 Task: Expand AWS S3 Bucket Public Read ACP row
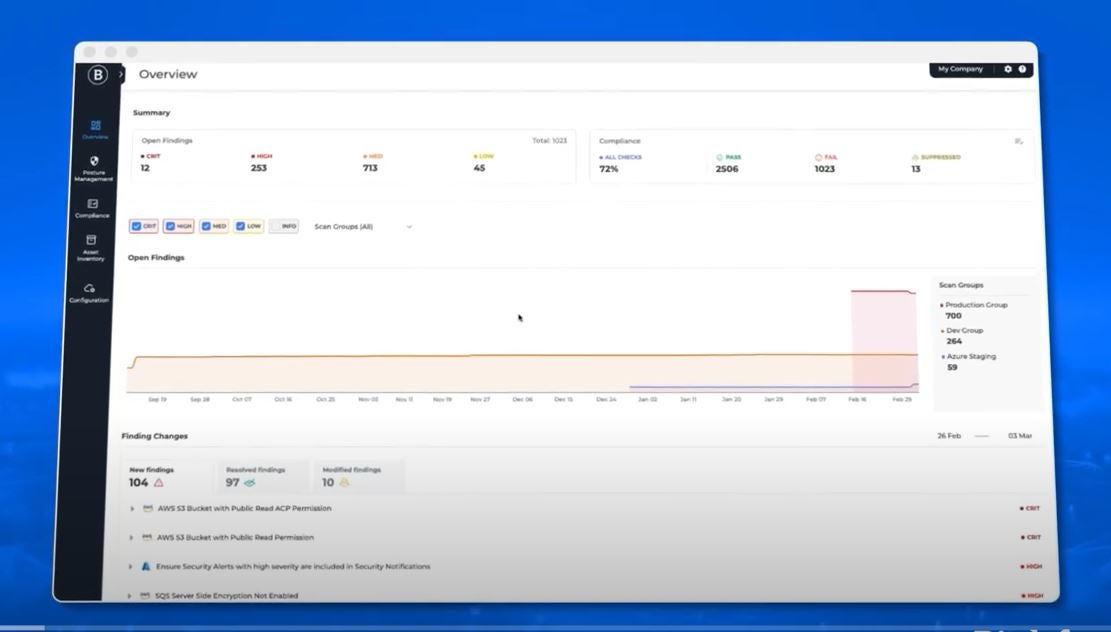pyautogui.click(x=132, y=509)
